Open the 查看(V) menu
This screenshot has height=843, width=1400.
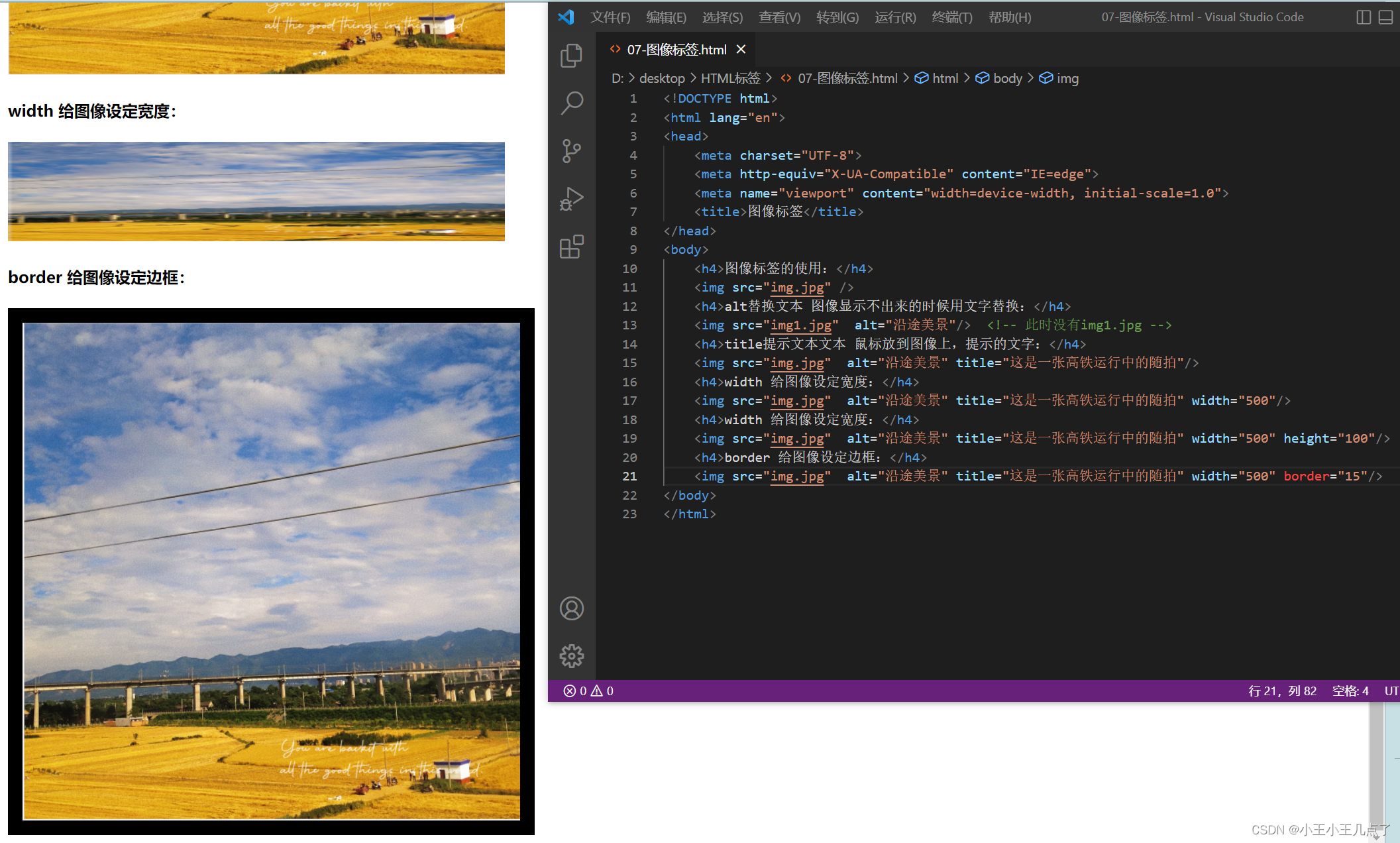pos(779,17)
